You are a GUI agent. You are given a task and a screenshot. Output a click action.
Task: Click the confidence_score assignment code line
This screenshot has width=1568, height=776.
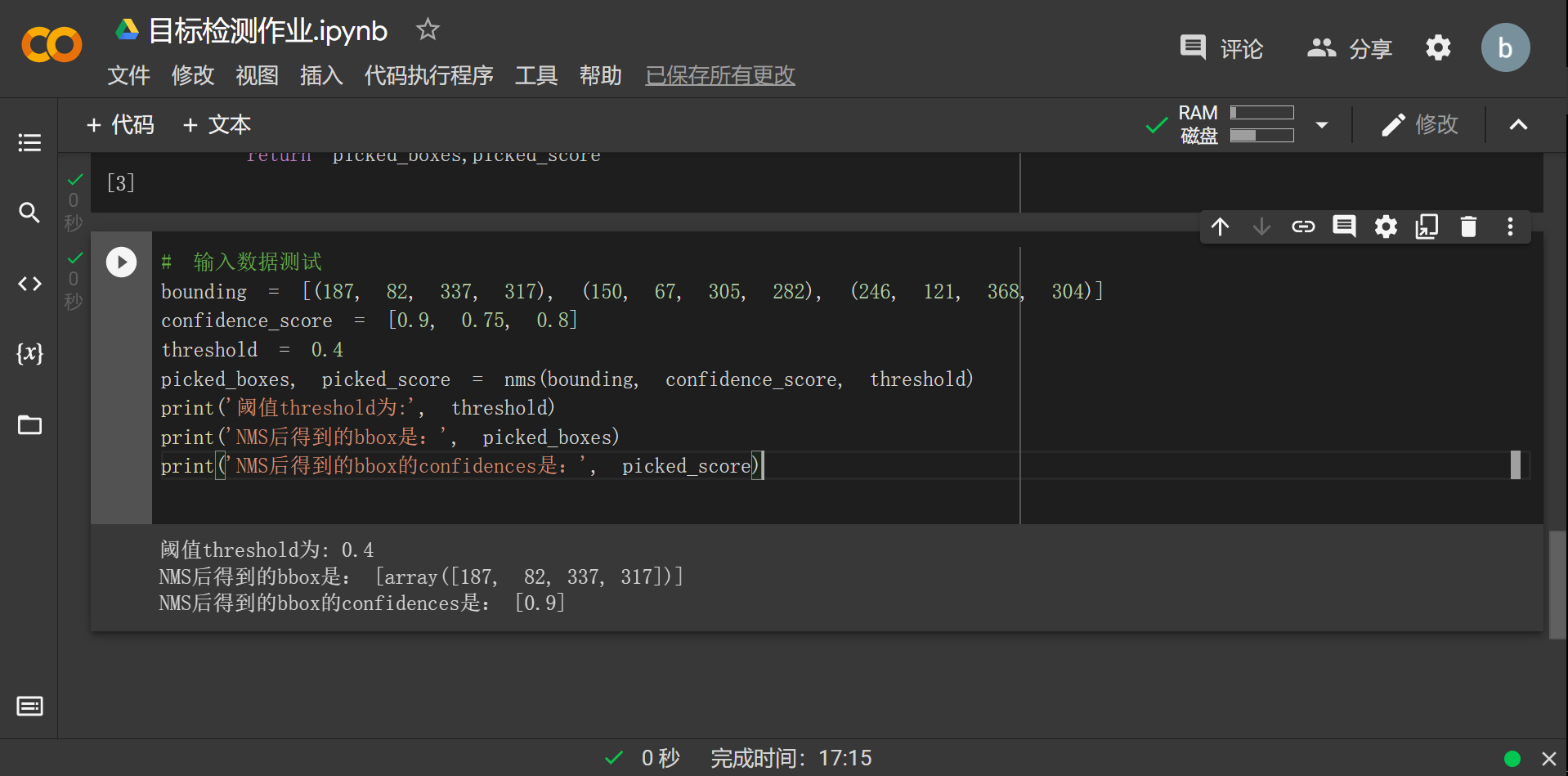coord(370,320)
